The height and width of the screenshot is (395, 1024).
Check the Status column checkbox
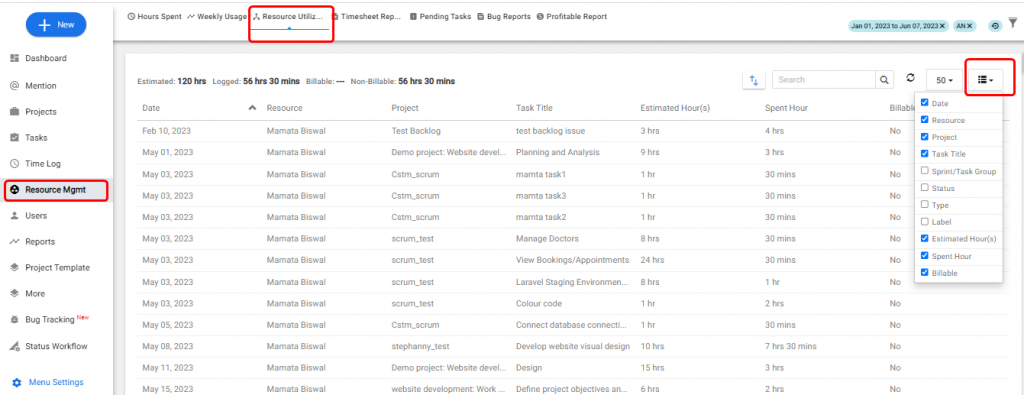[925, 187]
